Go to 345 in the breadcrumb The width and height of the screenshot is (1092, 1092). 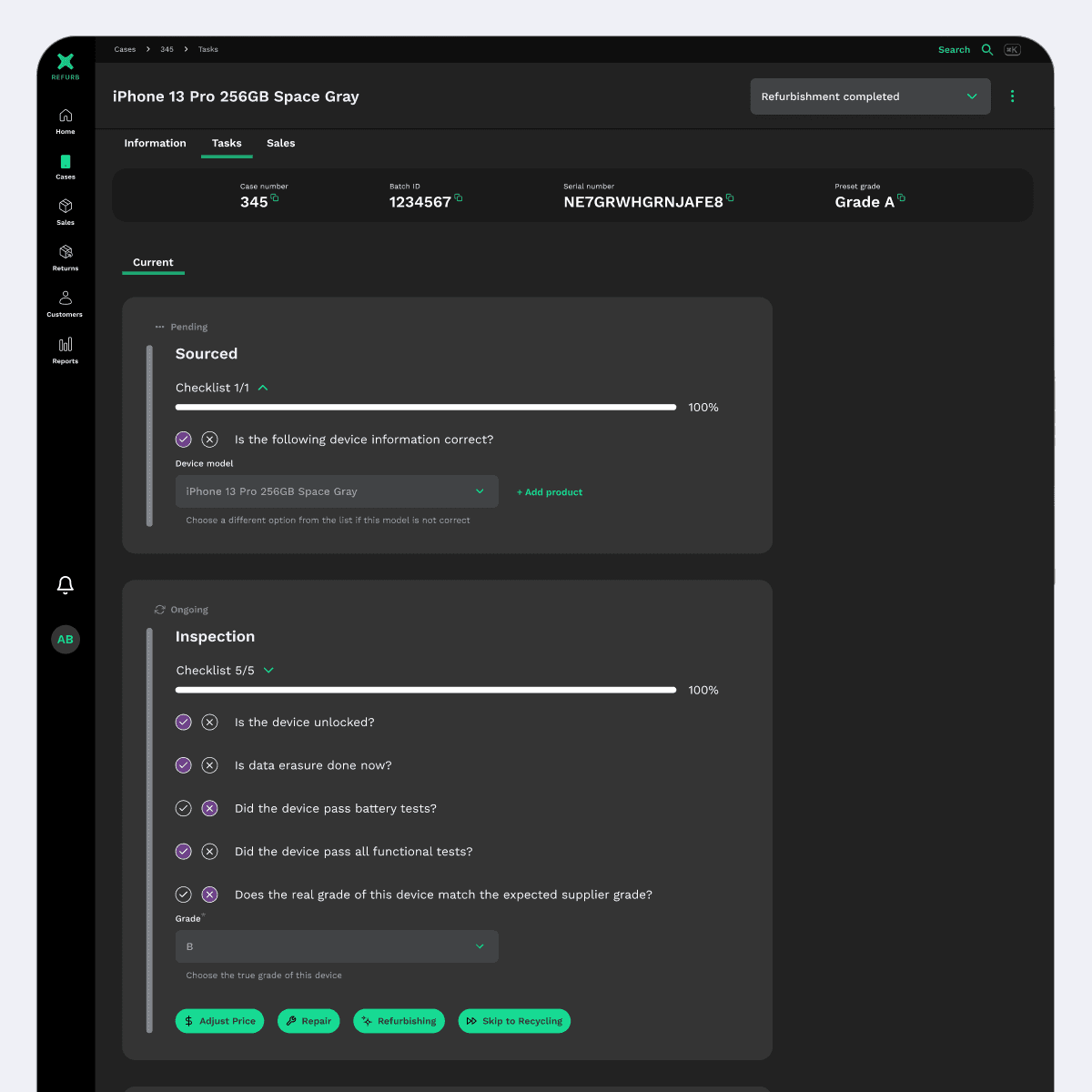167,50
